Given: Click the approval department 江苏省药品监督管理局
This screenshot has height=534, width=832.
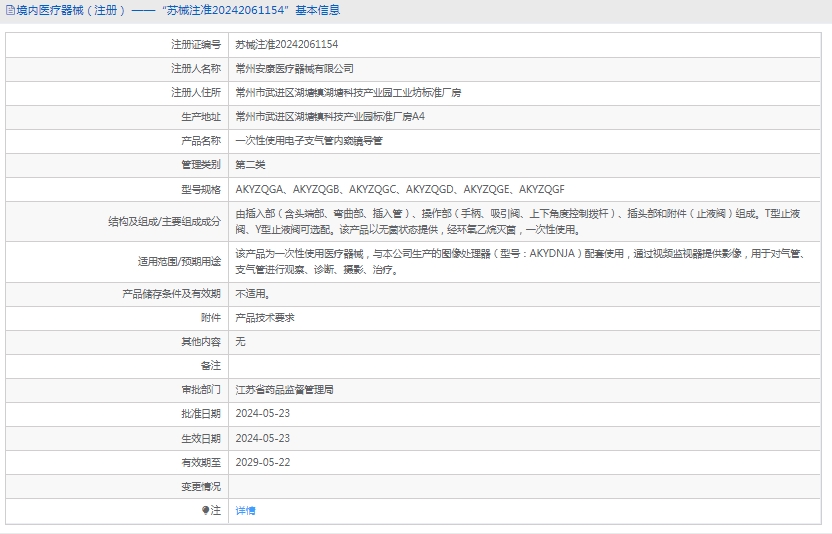Looking at the screenshot, I should click(x=284, y=389).
